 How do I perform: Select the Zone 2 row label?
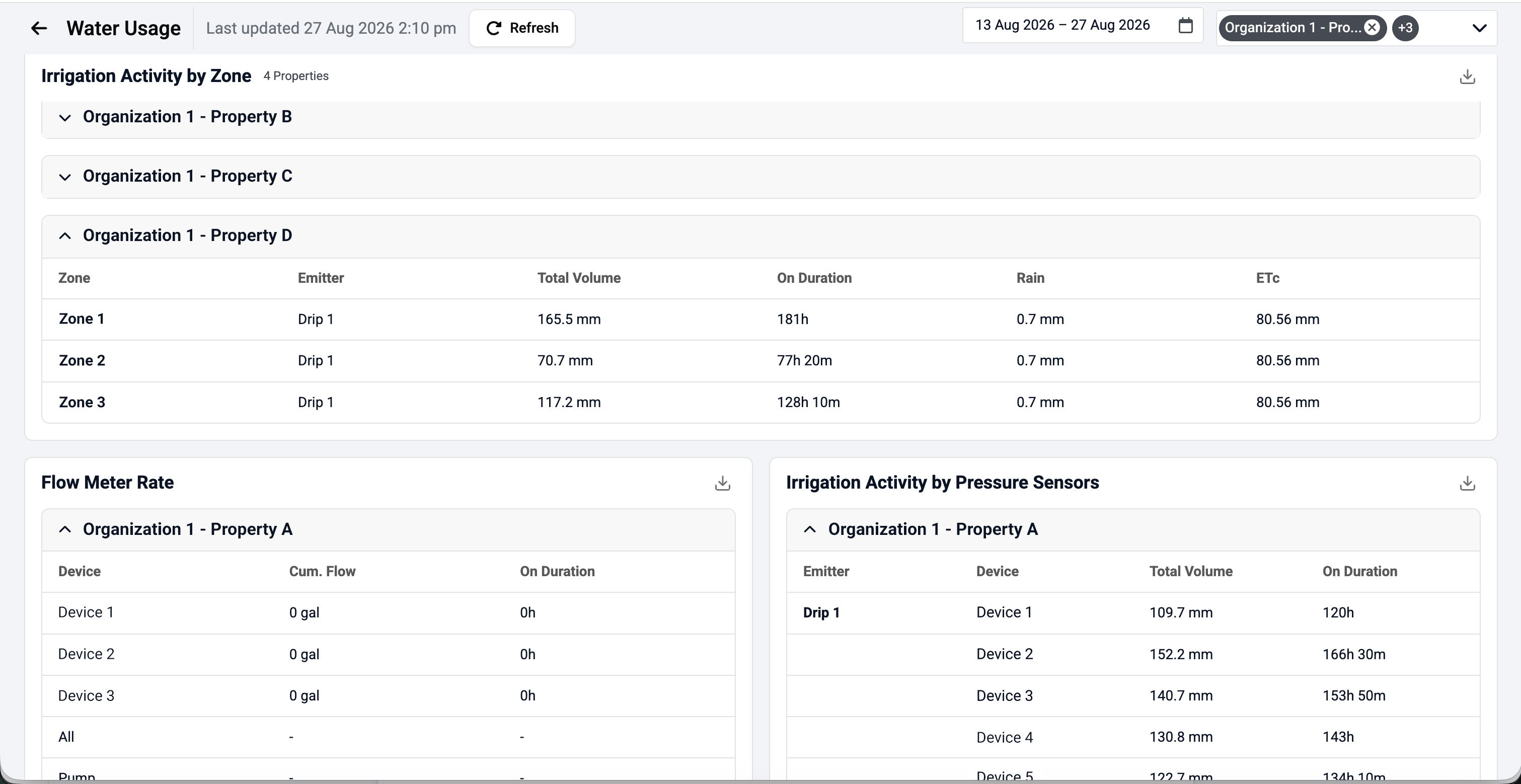82,361
